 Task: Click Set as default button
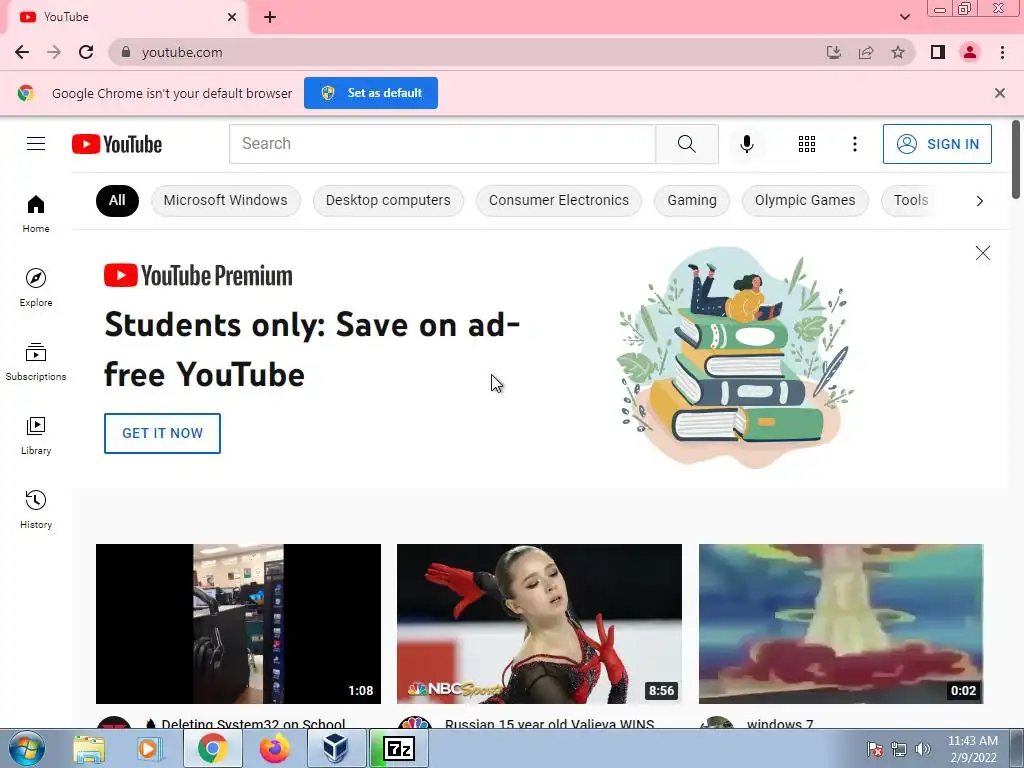(x=371, y=93)
